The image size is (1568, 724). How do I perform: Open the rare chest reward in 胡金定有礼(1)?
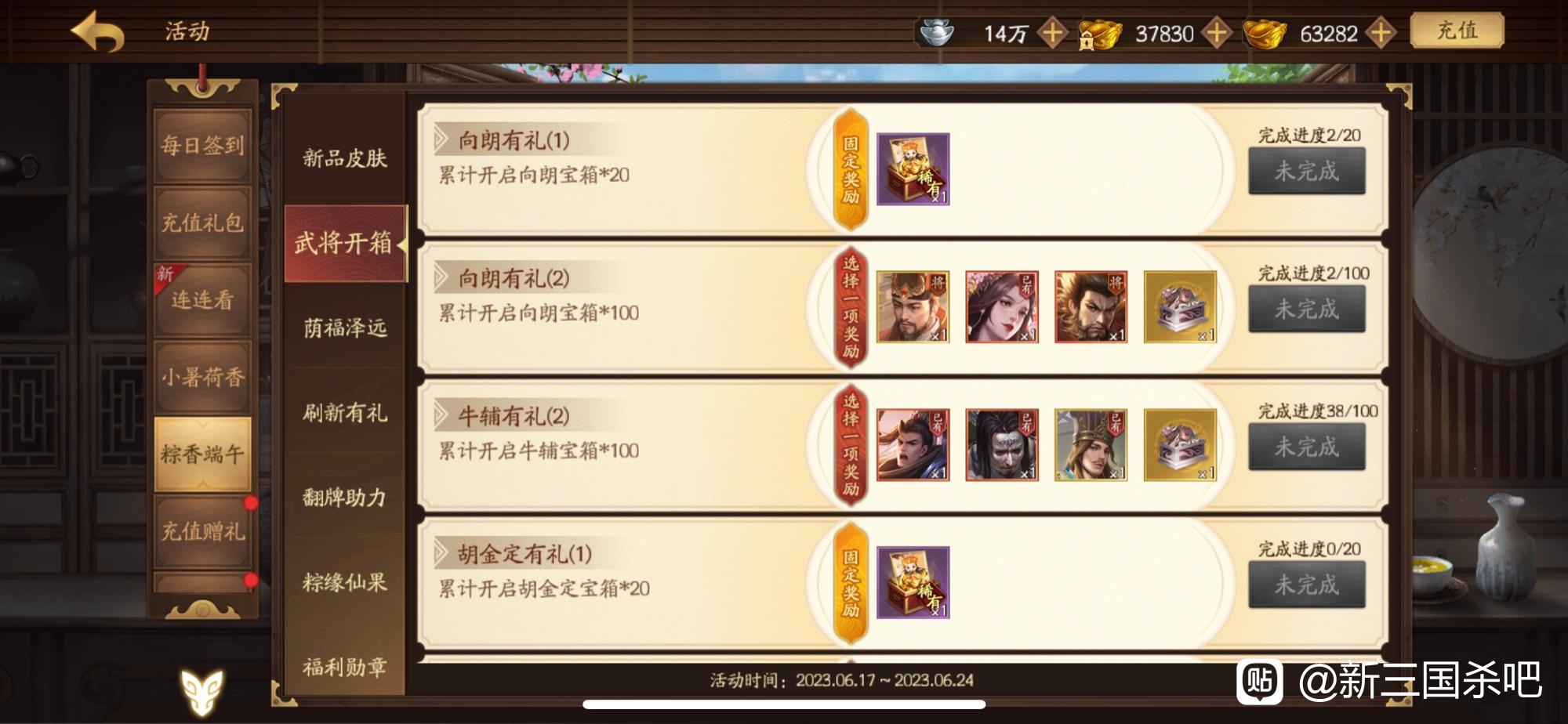(913, 583)
